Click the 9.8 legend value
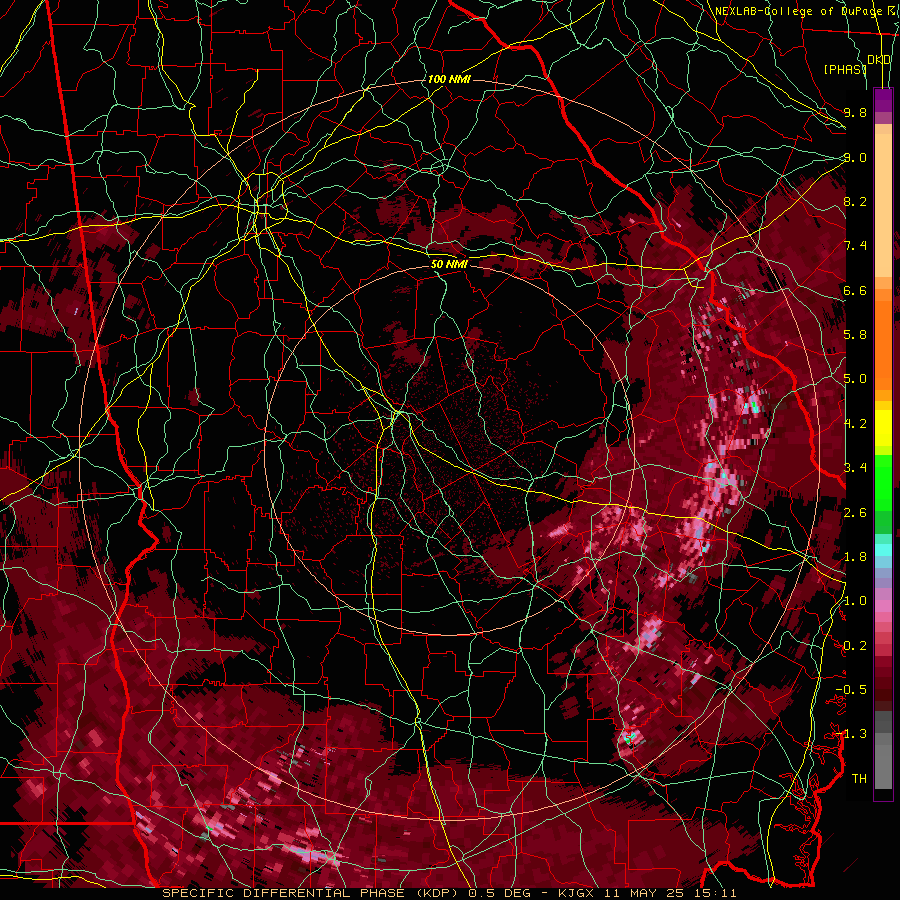This screenshot has width=900, height=900. coord(855,112)
